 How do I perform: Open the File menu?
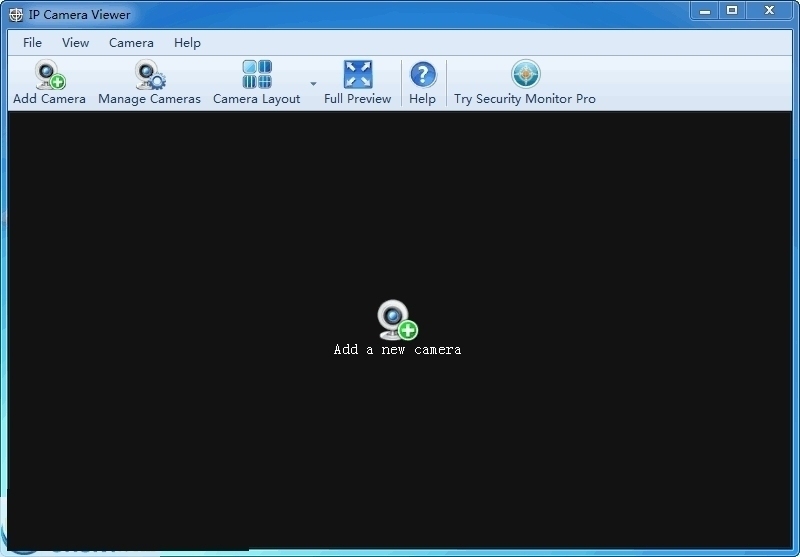click(32, 43)
